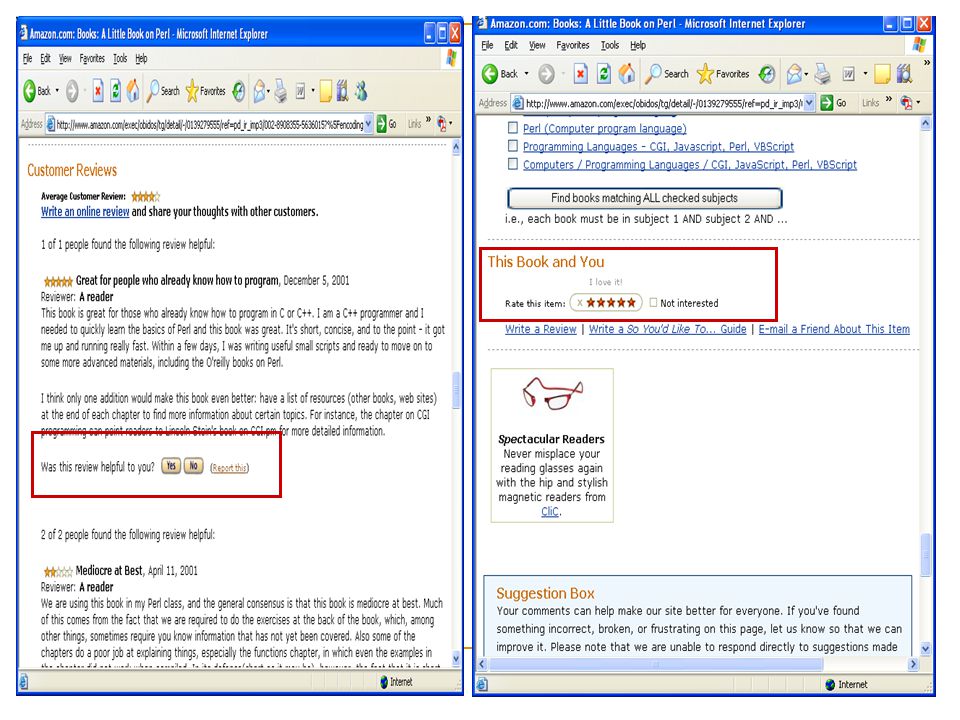Open View menu in right IE window
Viewport: 960px width, 720px height.
[x=537, y=45]
